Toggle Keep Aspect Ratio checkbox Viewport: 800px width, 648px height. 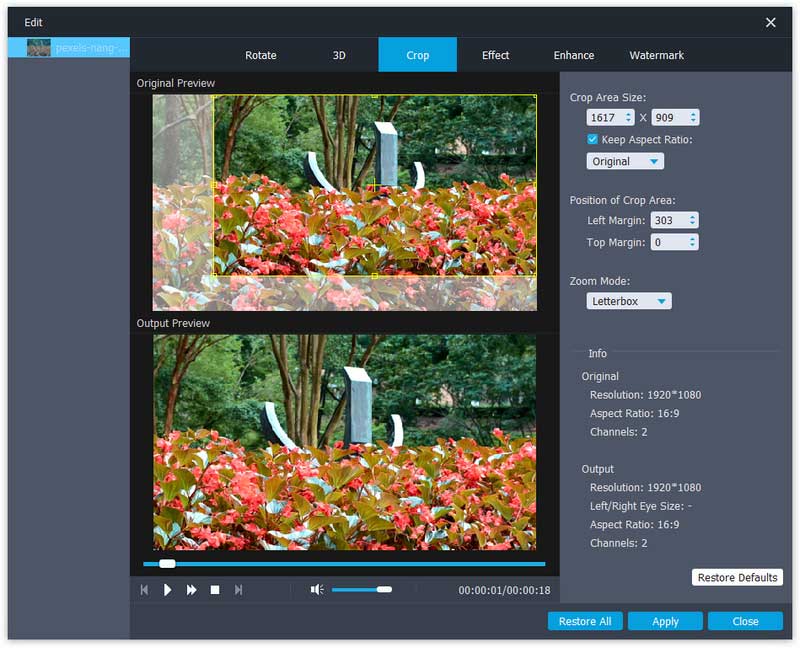(x=592, y=139)
